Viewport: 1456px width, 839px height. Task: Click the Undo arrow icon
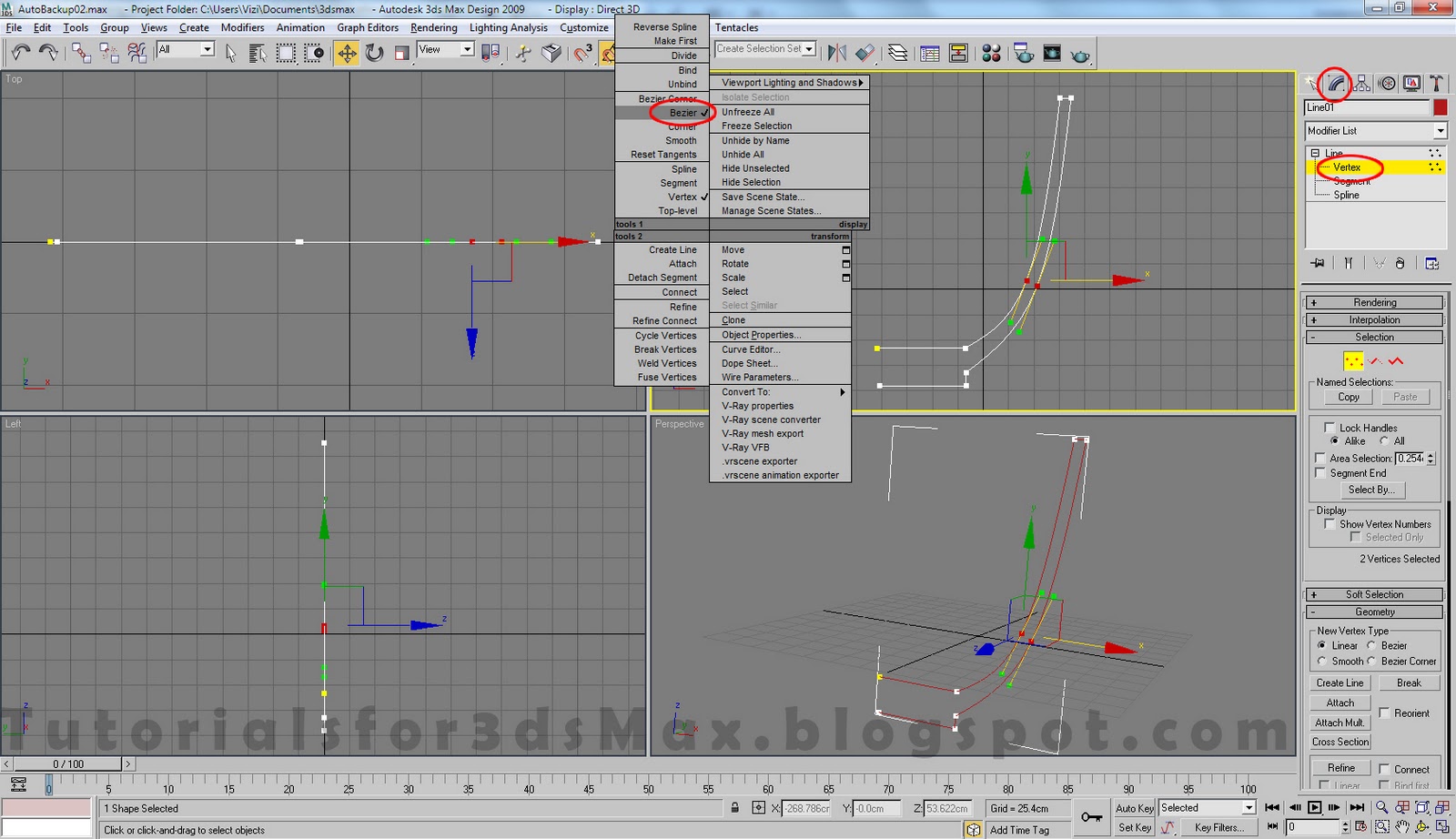[x=20, y=53]
